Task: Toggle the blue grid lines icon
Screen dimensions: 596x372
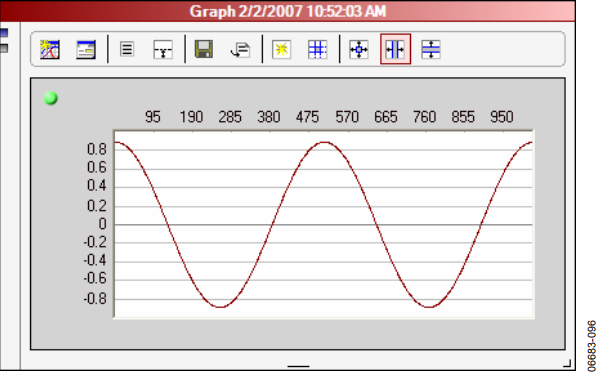Action: coord(317,49)
